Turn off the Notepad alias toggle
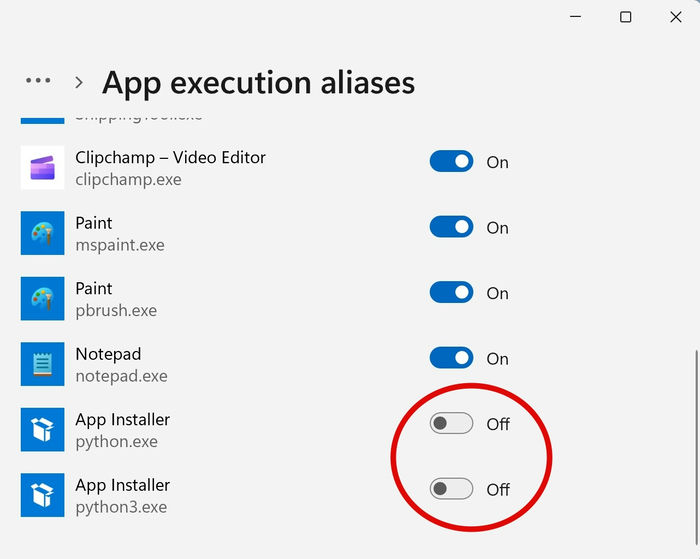The width and height of the screenshot is (700, 559). pos(451,358)
